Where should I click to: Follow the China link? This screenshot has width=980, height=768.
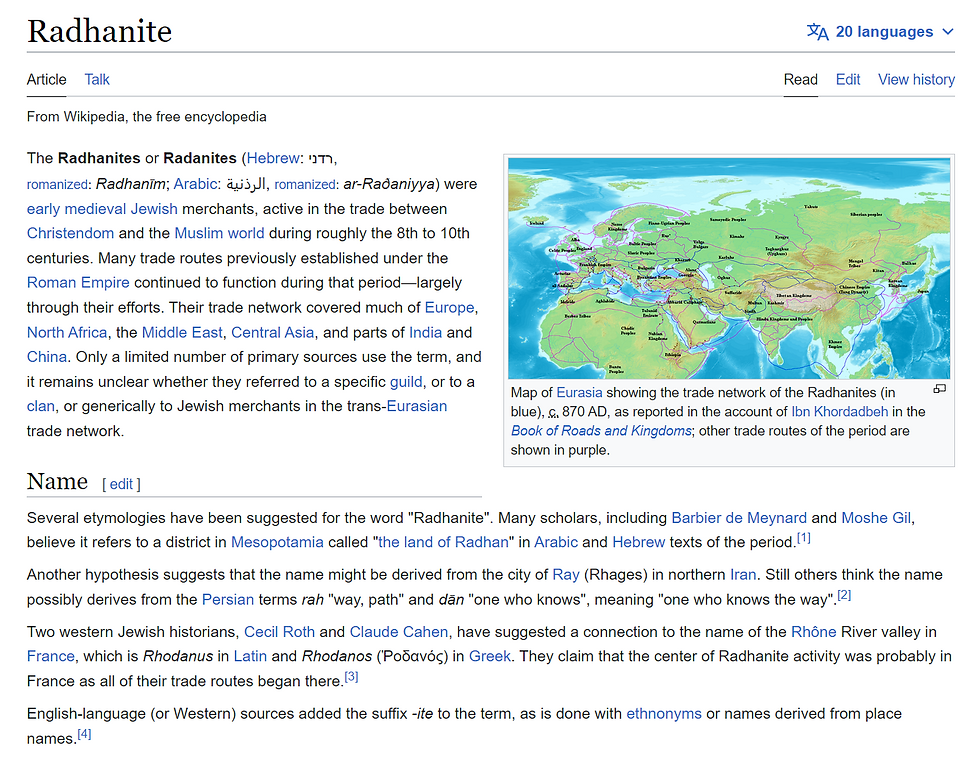(x=47, y=357)
